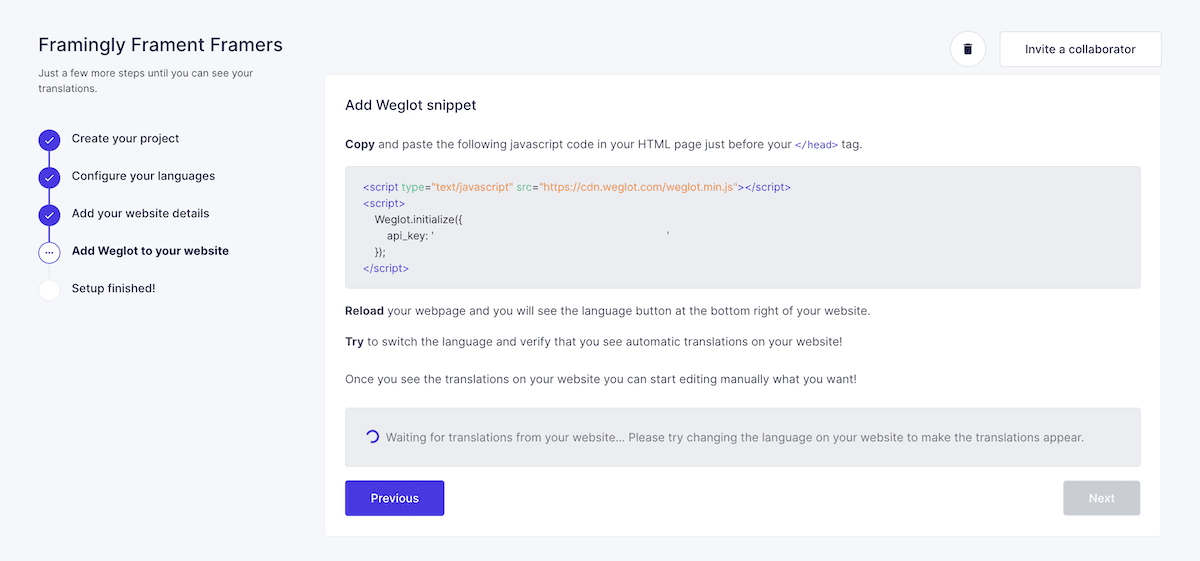This screenshot has width=1200, height=561.
Task: Click the 'Once you see the translations' sentence
Action: pyautogui.click(x=601, y=380)
